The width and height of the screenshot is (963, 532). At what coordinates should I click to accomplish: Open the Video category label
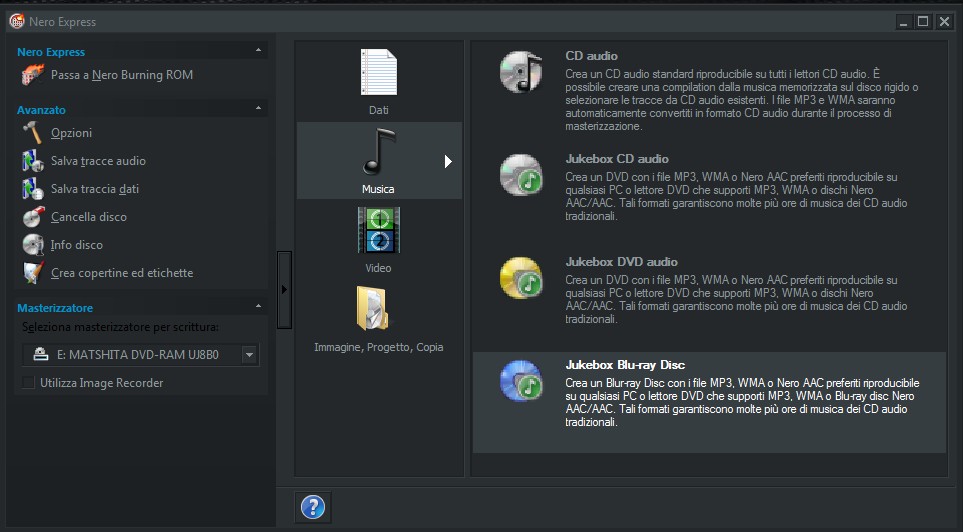click(x=378, y=268)
